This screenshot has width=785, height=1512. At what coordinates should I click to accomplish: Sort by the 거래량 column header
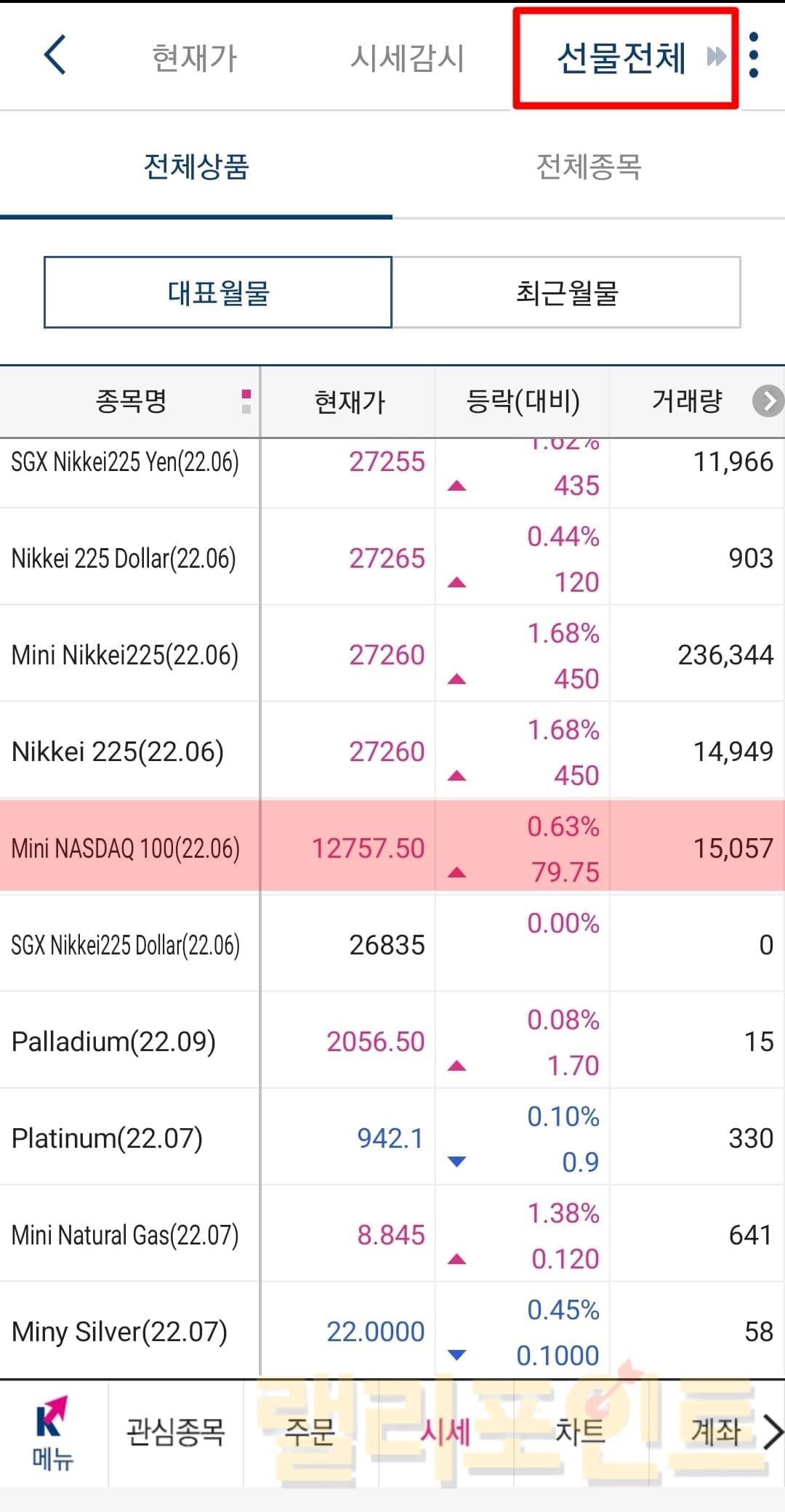pos(687,401)
